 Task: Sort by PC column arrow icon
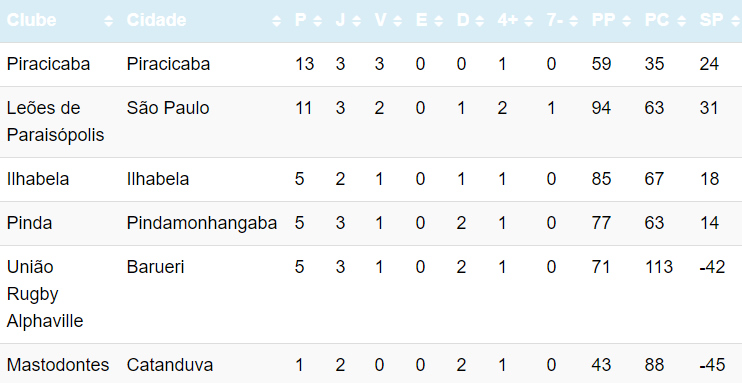[x=681, y=21]
